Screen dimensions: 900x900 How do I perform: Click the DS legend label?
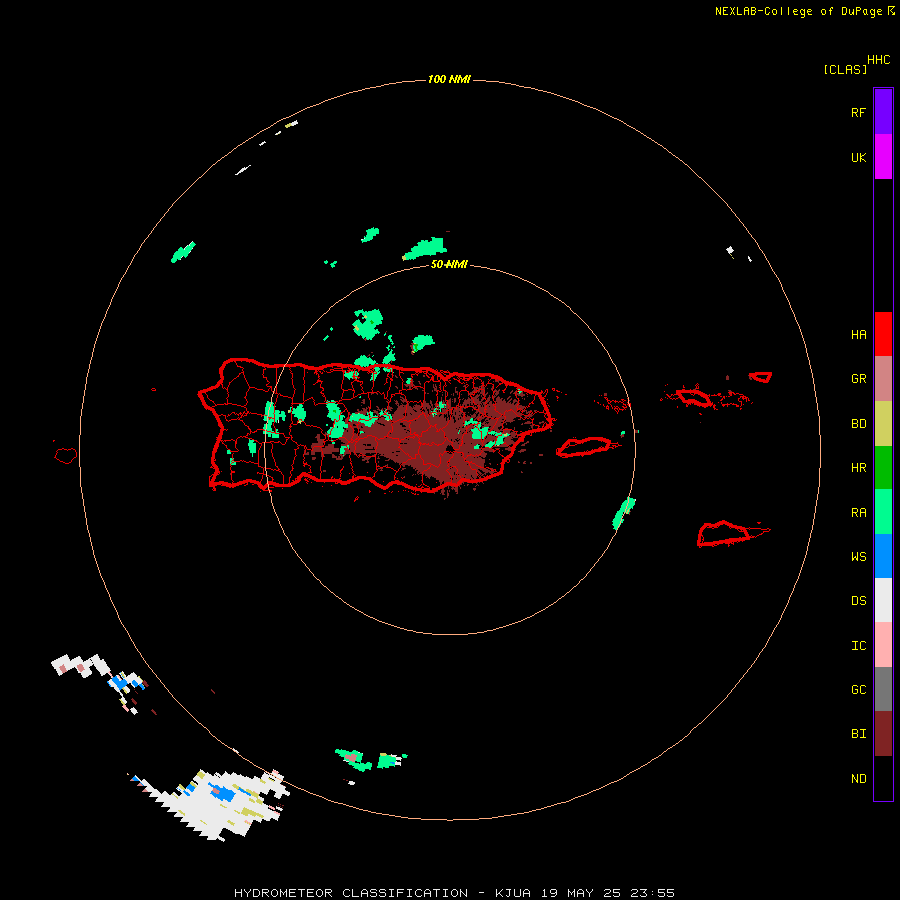point(858,601)
